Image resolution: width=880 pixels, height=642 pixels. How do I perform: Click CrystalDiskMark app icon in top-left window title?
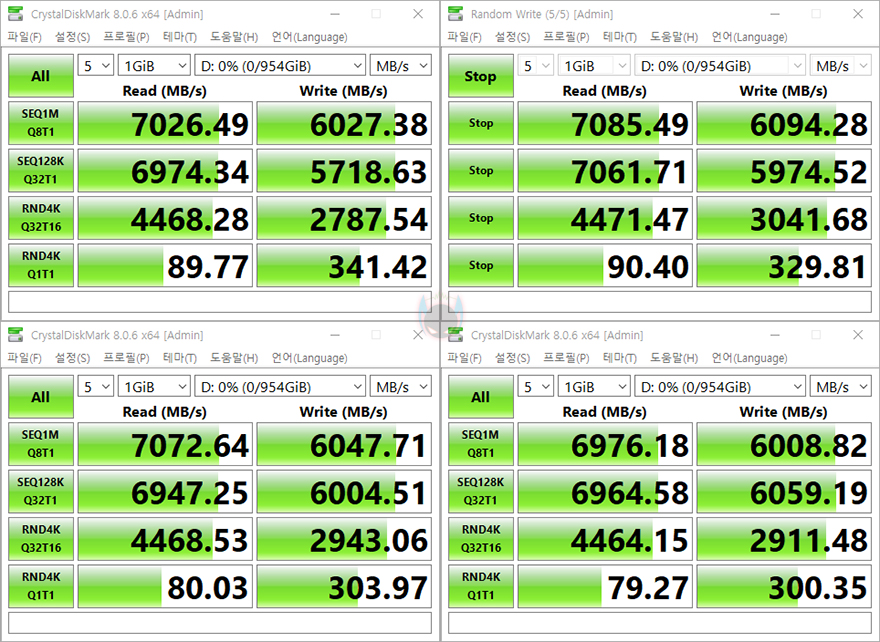[16, 14]
